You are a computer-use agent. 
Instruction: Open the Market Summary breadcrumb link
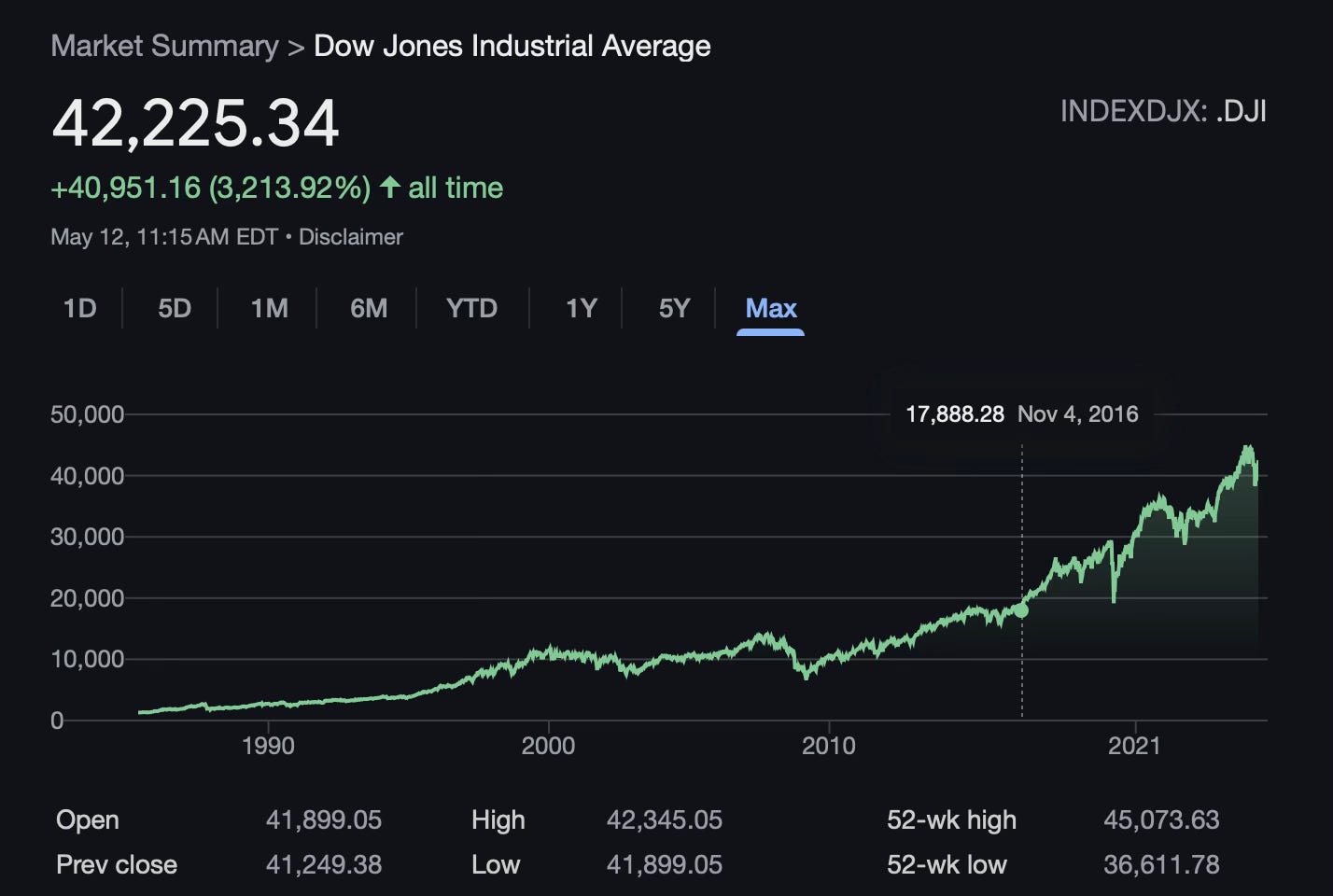pyautogui.click(x=164, y=46)
